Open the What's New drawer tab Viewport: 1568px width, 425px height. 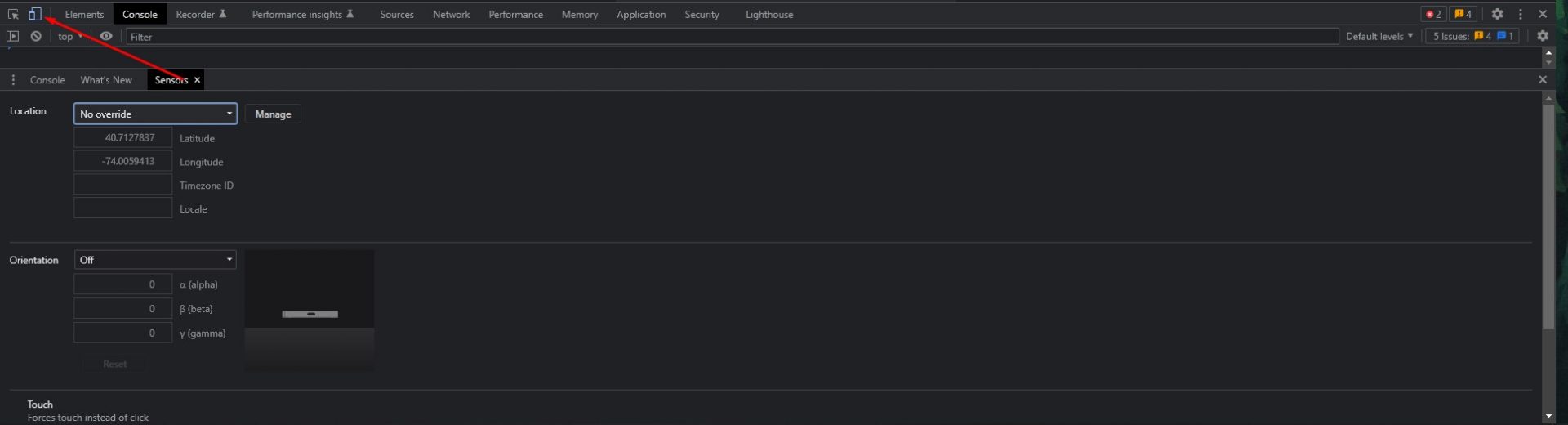point(106,80)
